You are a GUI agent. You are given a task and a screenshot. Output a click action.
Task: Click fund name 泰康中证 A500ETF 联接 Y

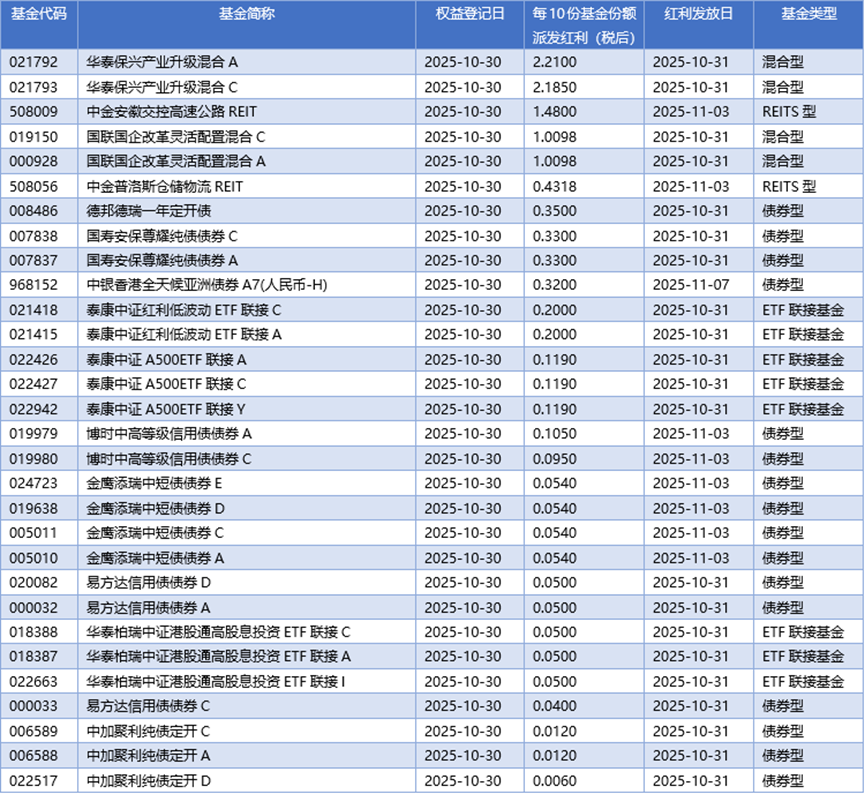(166, 409)
